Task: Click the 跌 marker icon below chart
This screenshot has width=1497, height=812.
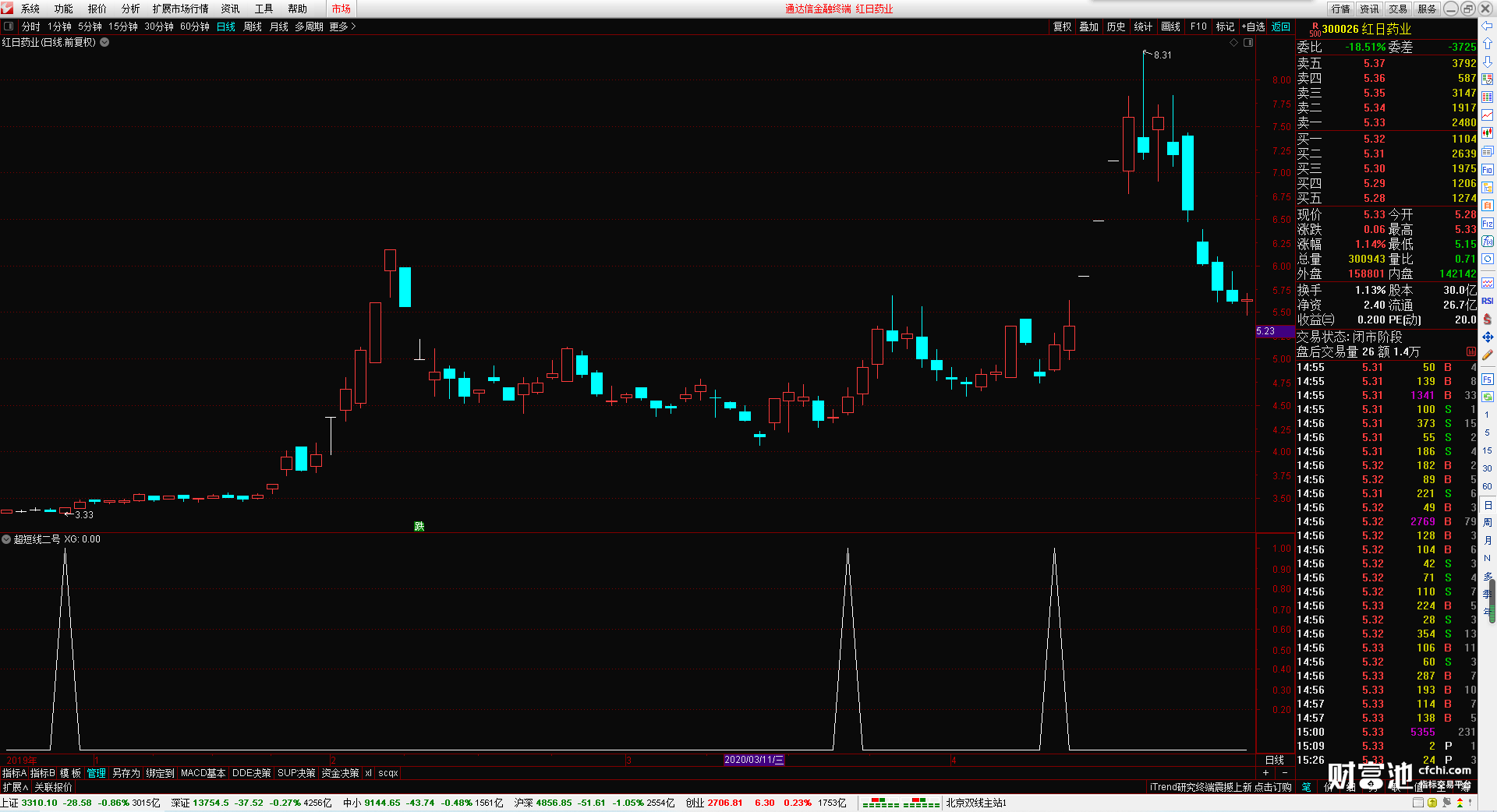Action: 419,527
